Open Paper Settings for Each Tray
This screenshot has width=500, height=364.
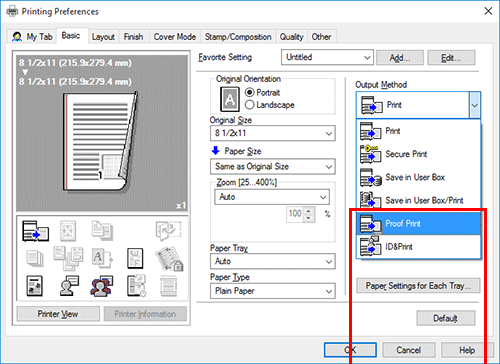(x=418, y=286)
